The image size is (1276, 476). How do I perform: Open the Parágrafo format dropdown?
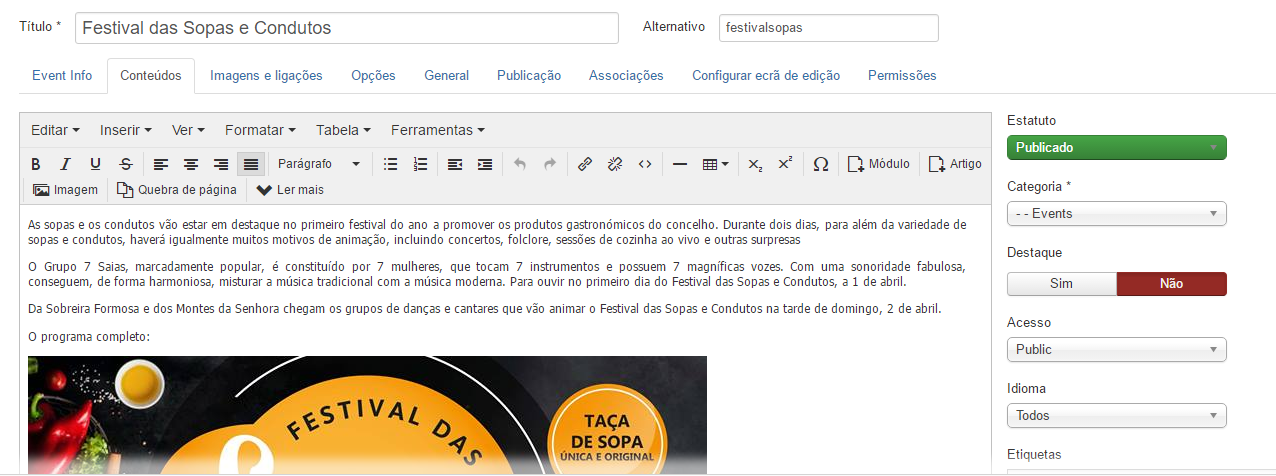pos(318,164)
